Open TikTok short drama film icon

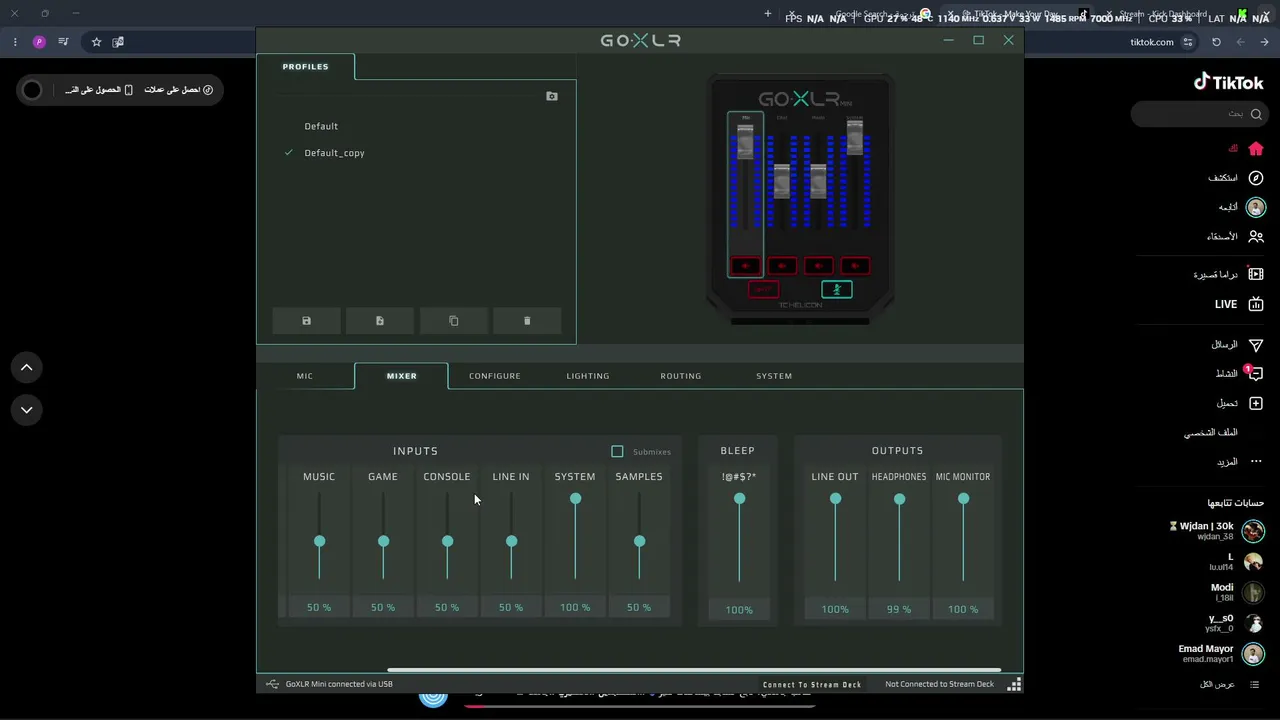pyautogui.click(x=1256, y=274)
